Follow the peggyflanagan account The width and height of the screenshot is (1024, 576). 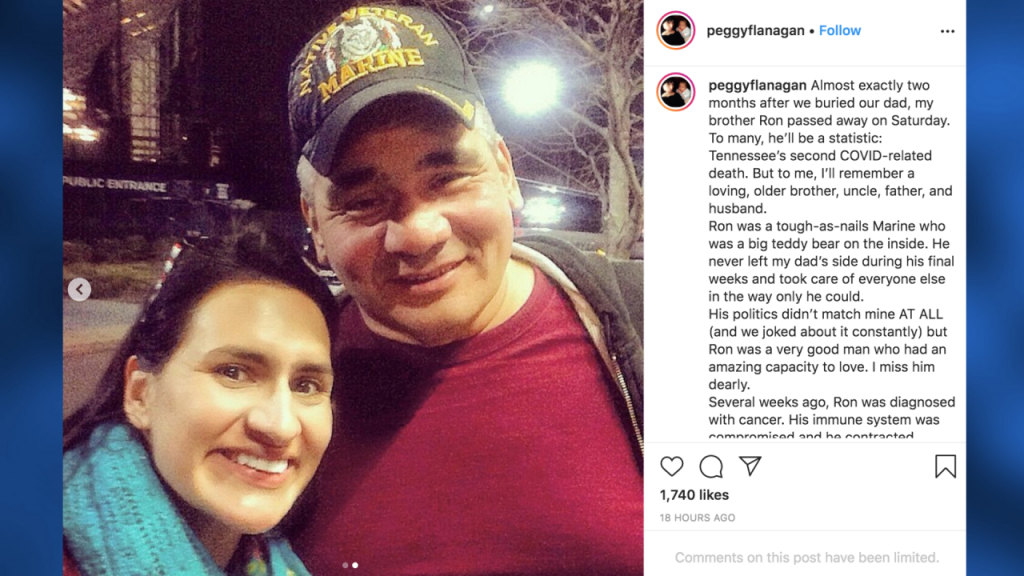click(840, 31)
